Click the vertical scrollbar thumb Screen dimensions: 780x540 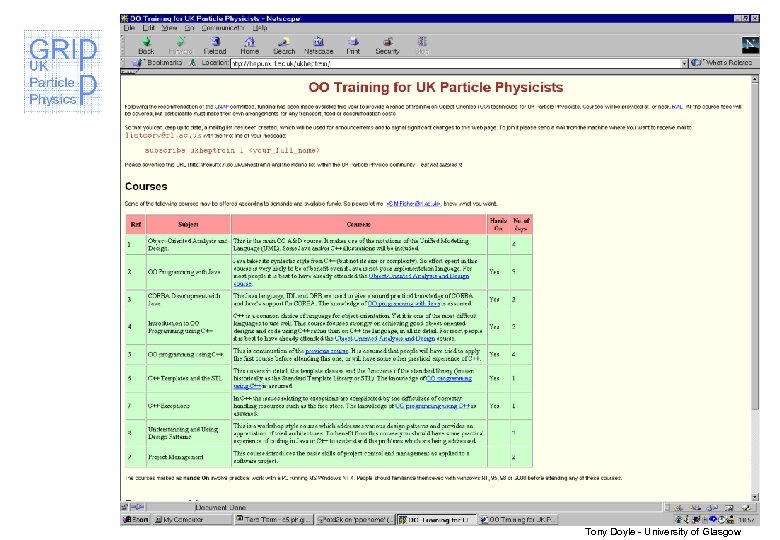pos(755,246)
